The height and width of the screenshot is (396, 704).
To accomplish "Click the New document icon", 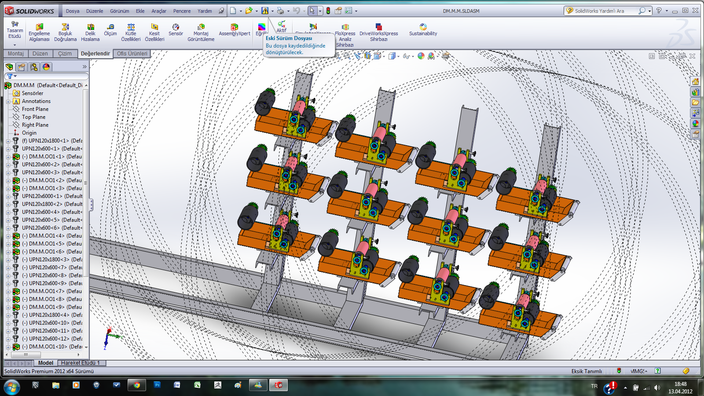I will coord(233,11).
